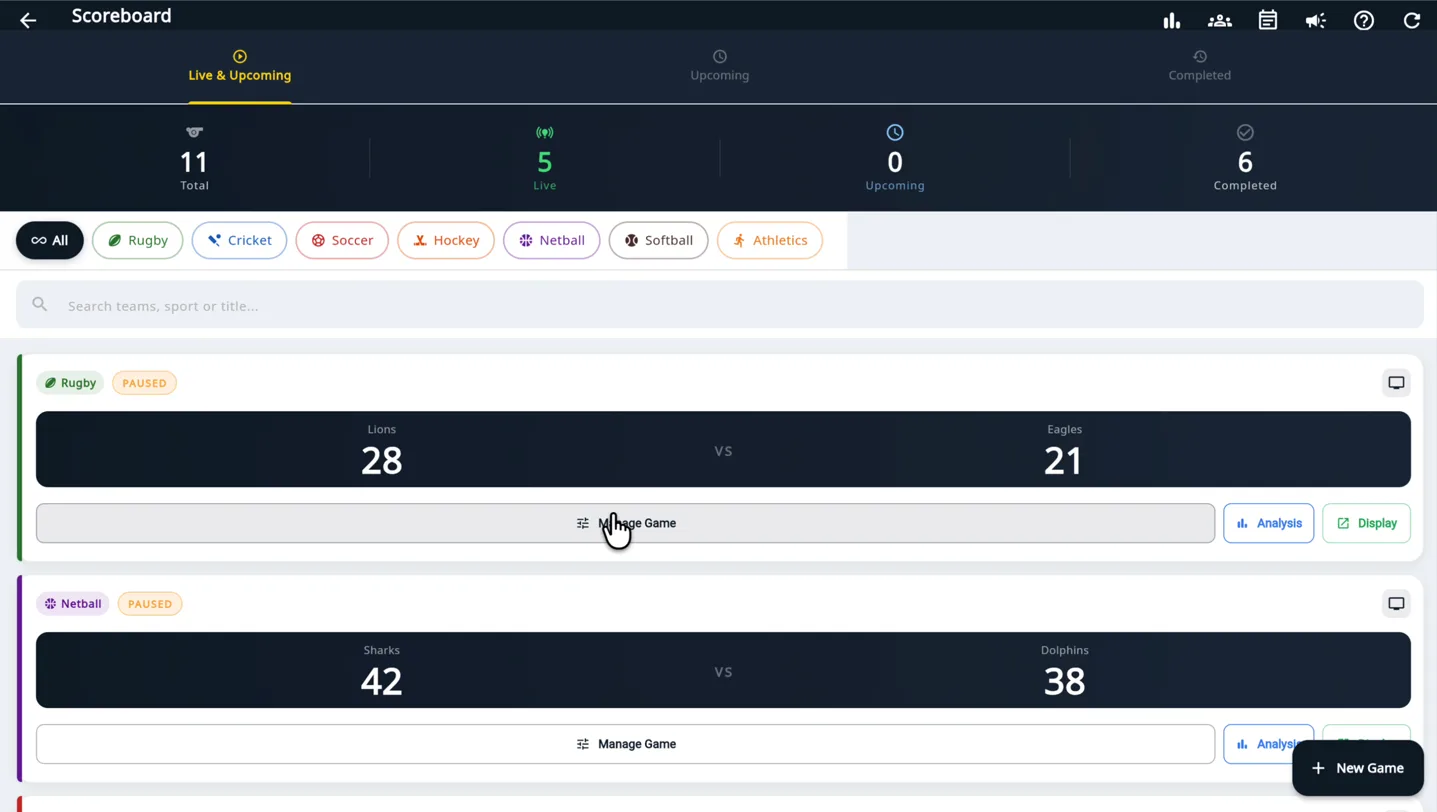This screenshot has height=812, width=1437.
Task: Click the Eagles score 21
Action: click(1063, 460)
